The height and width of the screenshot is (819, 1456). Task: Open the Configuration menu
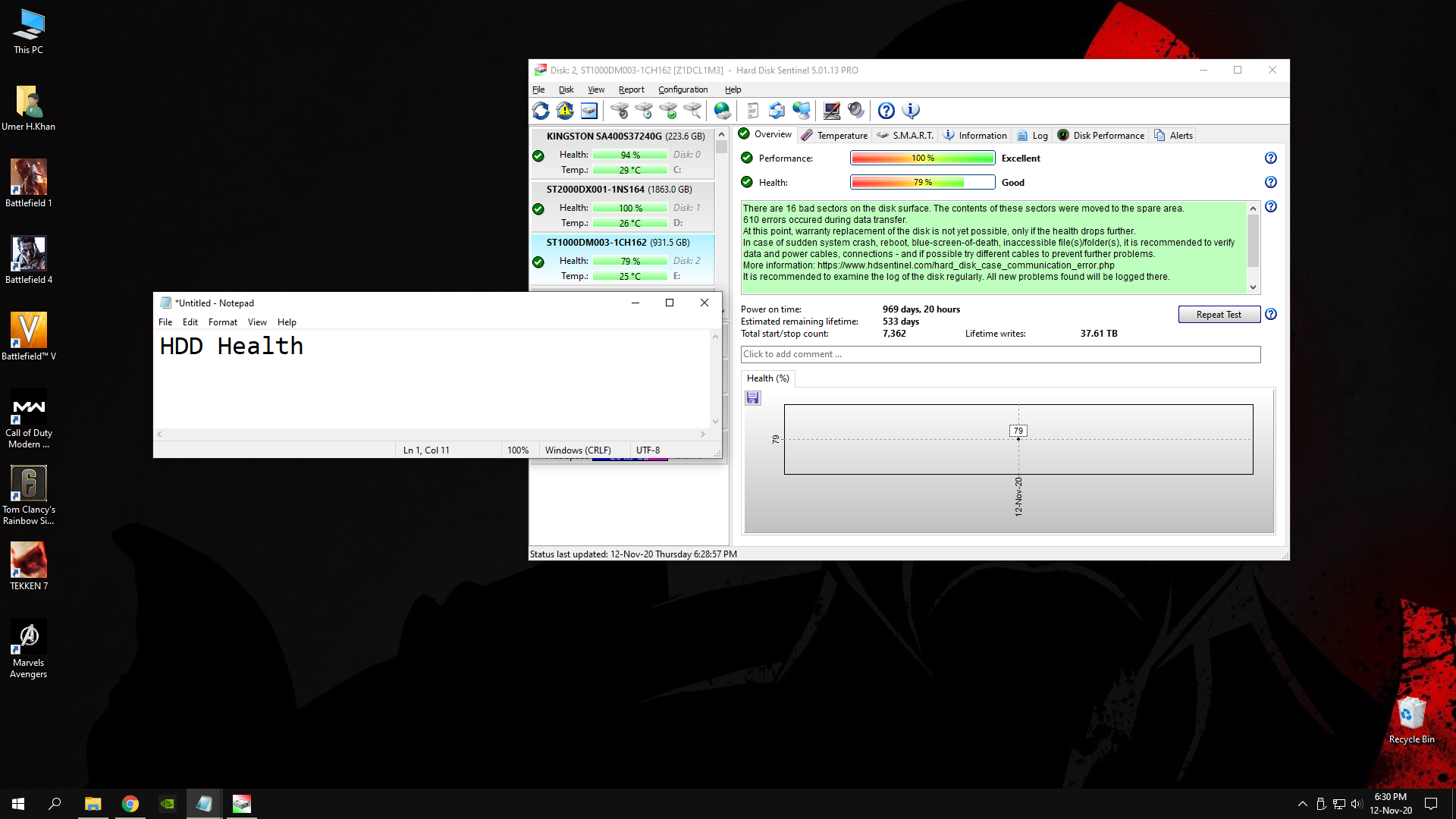tap(682, 89)
